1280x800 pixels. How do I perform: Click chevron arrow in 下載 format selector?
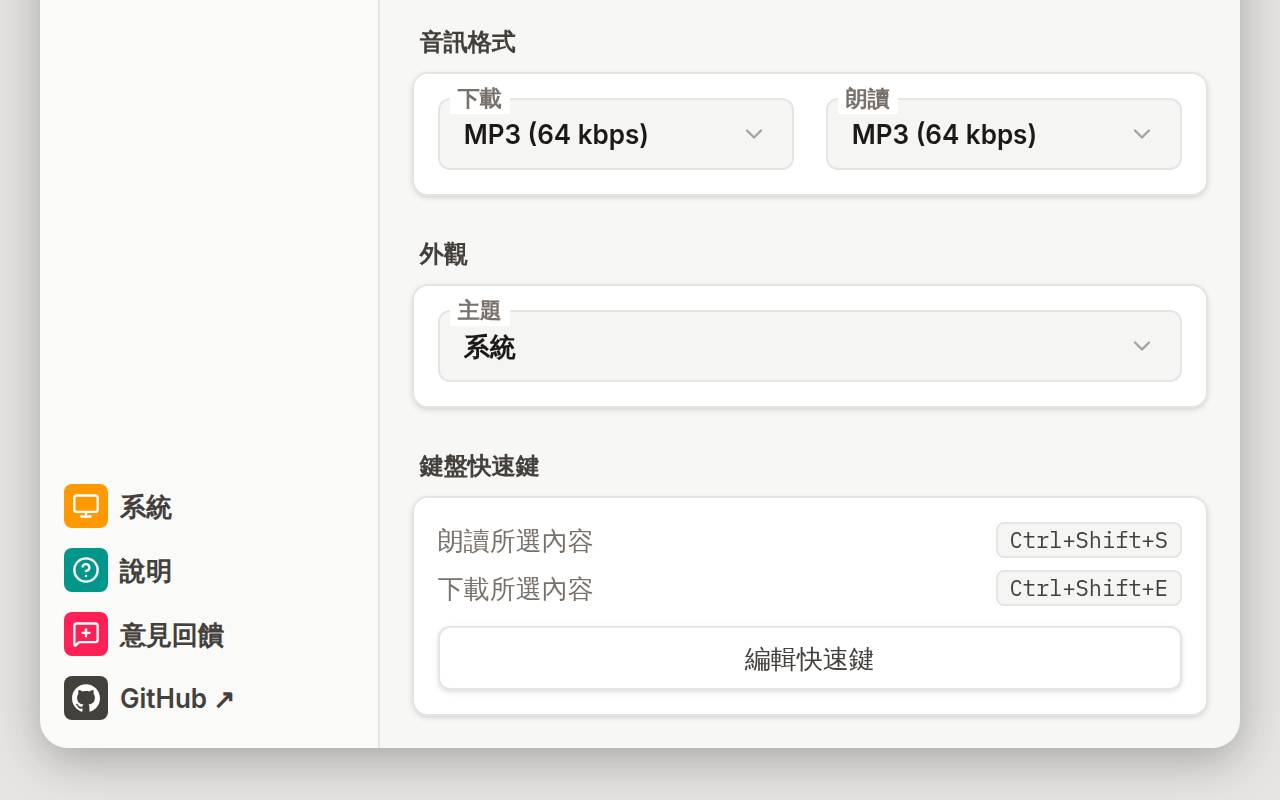click(x=754, y=134)
